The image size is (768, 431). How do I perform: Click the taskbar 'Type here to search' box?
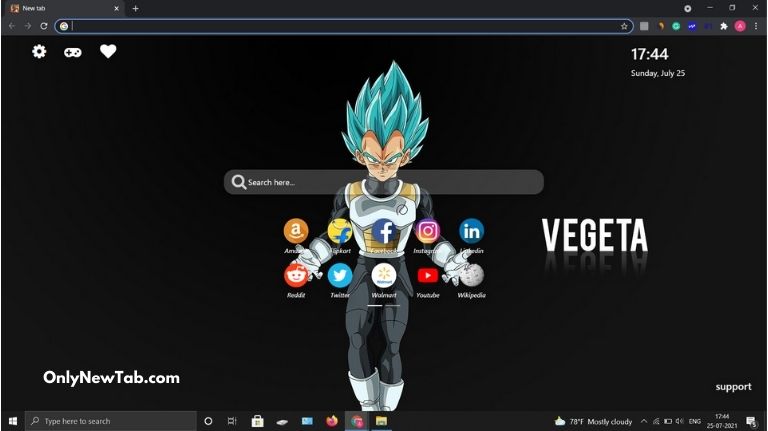pos(111,421)
